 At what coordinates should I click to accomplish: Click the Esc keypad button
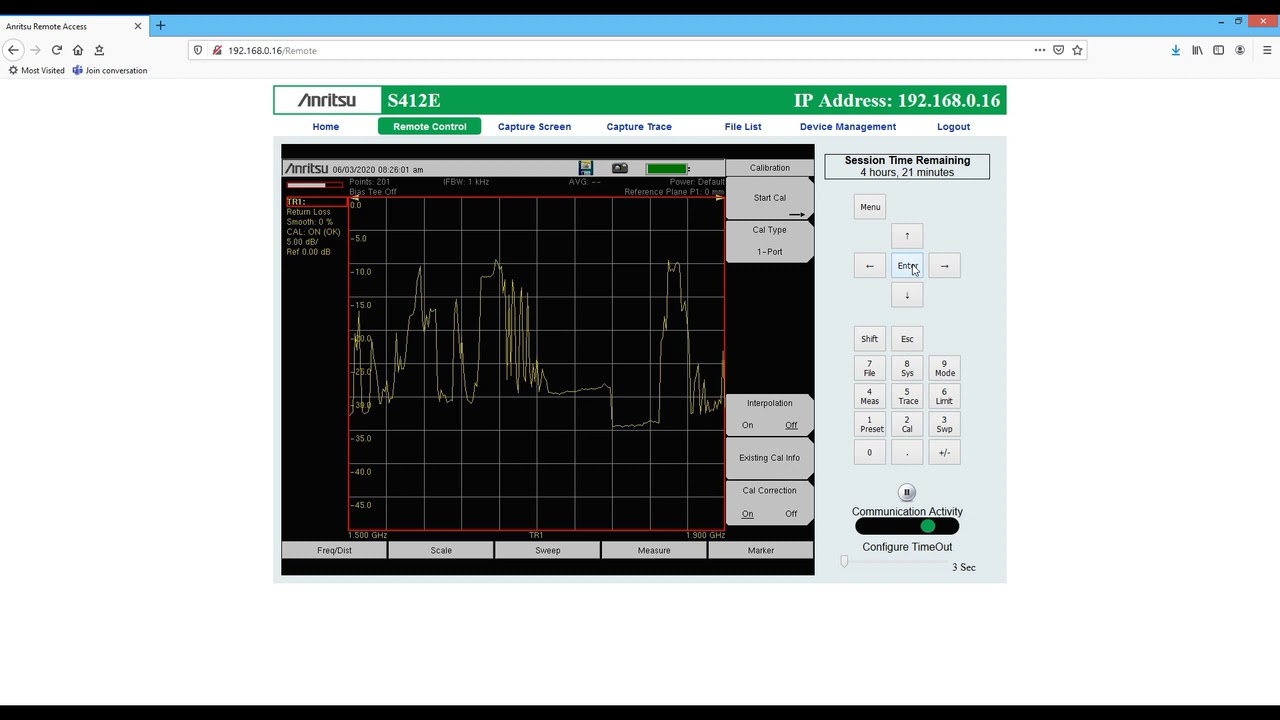pos(907,339)
